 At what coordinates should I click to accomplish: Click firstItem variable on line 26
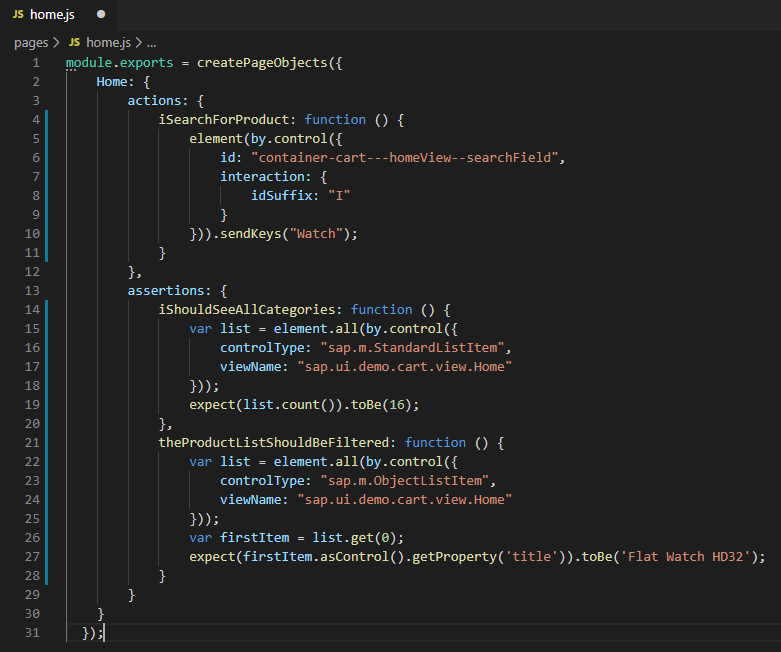pyautogui.click(x=255, y=538)
